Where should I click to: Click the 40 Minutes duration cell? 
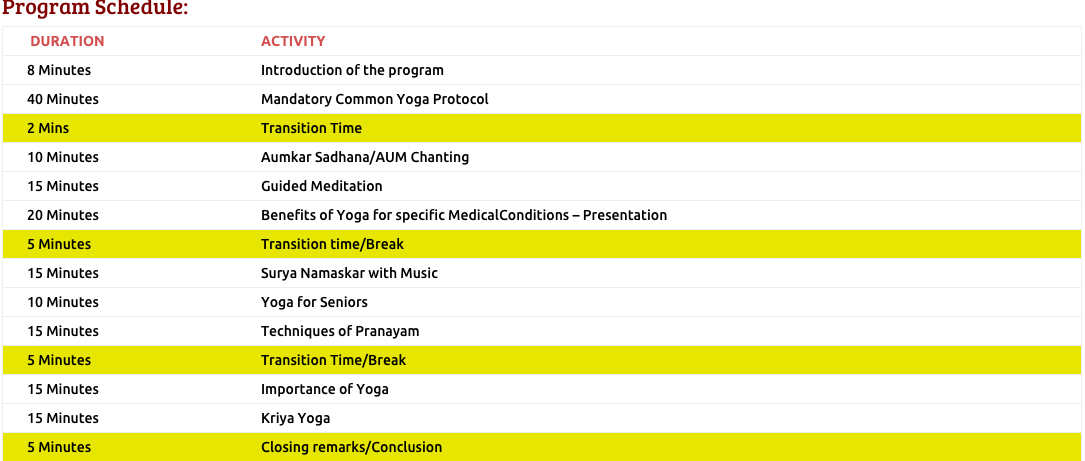tap(63, 99)
